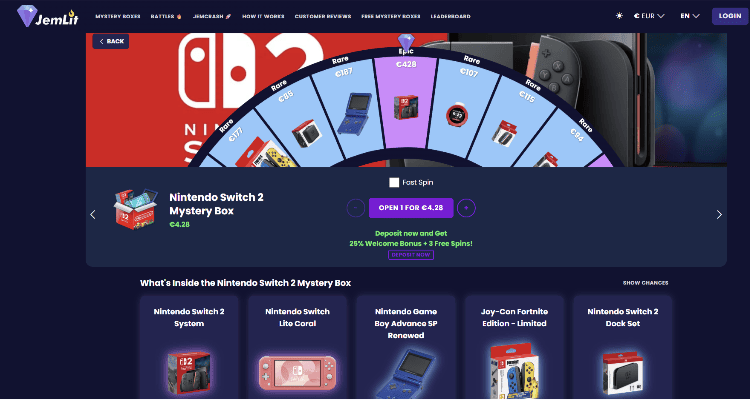Toggle the light mode sun icon
Viewport: 750px width, 400px height.
coord(619,16)
